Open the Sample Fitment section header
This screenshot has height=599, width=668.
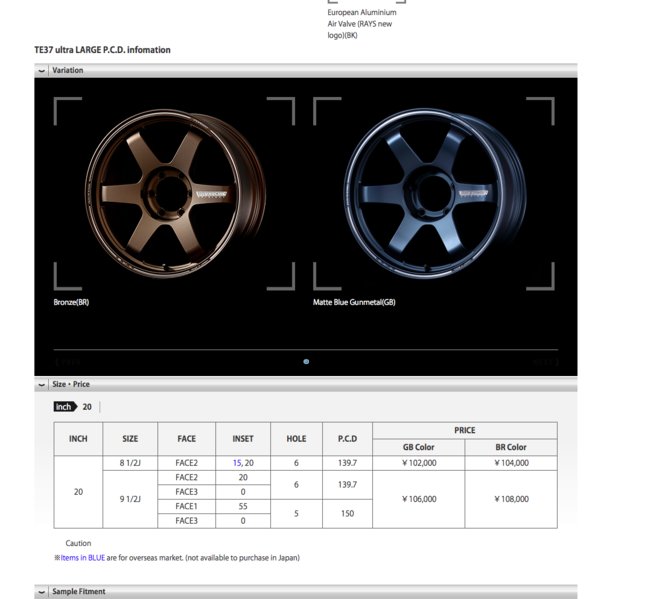pyautogui.click(x=306, y=592)
